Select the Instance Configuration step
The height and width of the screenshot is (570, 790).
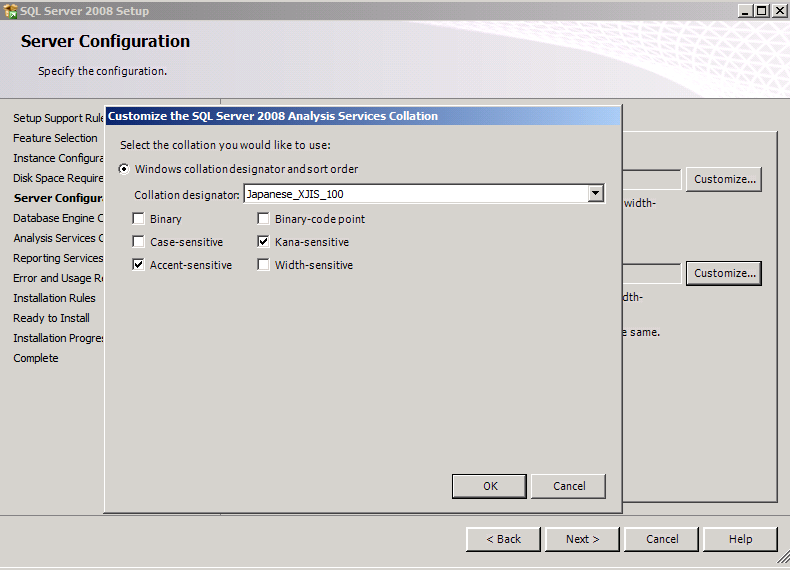[x=58, y=158]
